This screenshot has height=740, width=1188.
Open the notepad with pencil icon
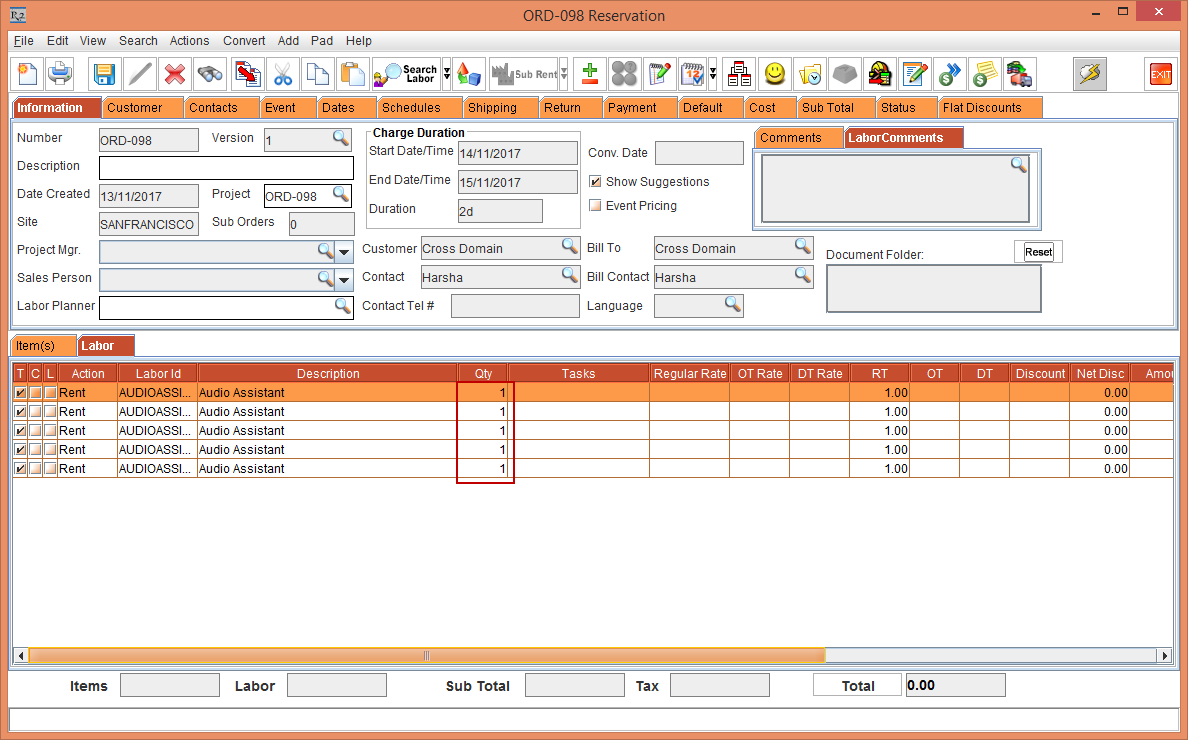659,74
